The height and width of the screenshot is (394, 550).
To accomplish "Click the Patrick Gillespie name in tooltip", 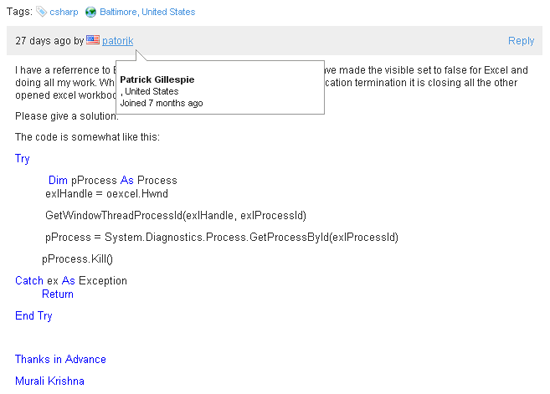I will point(157,80).
